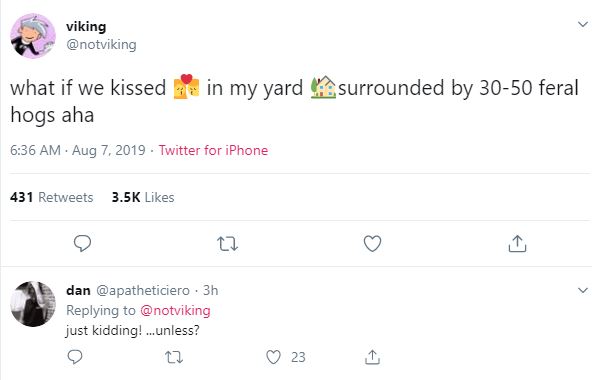Open the tweet timestamp 6:36 AM Aug 7, 2019
592x380 pixels.
pos(78,150)
